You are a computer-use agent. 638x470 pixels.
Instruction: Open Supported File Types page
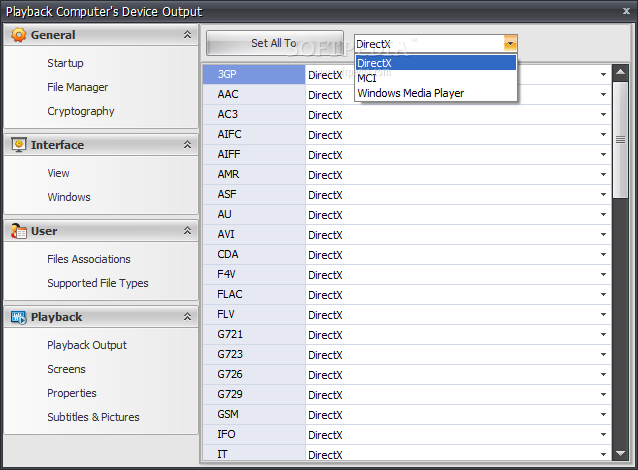pyautogui.click(x=98, y=283)
